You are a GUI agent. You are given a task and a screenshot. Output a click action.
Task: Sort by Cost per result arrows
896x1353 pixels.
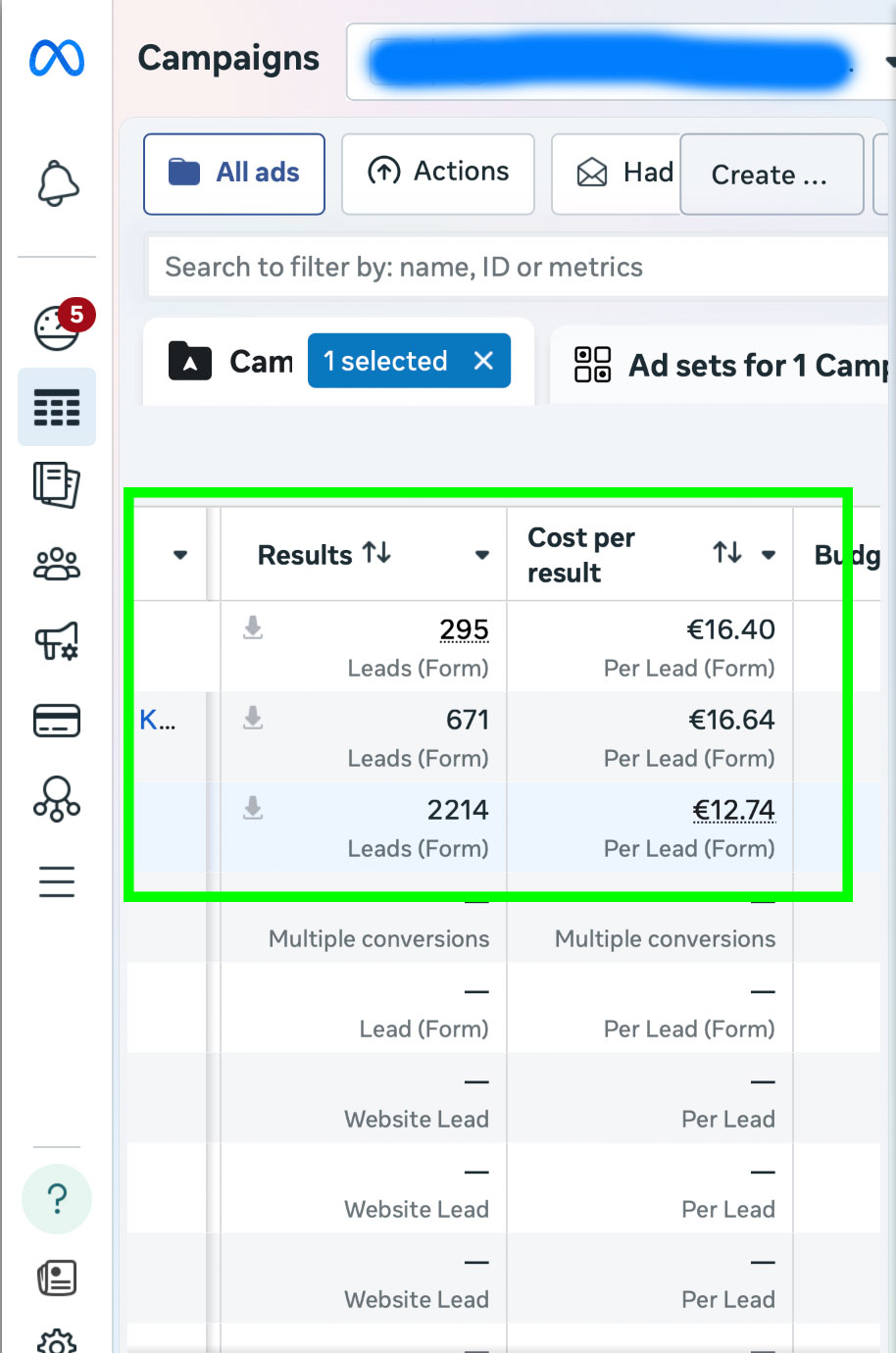(x=726, y=553)
